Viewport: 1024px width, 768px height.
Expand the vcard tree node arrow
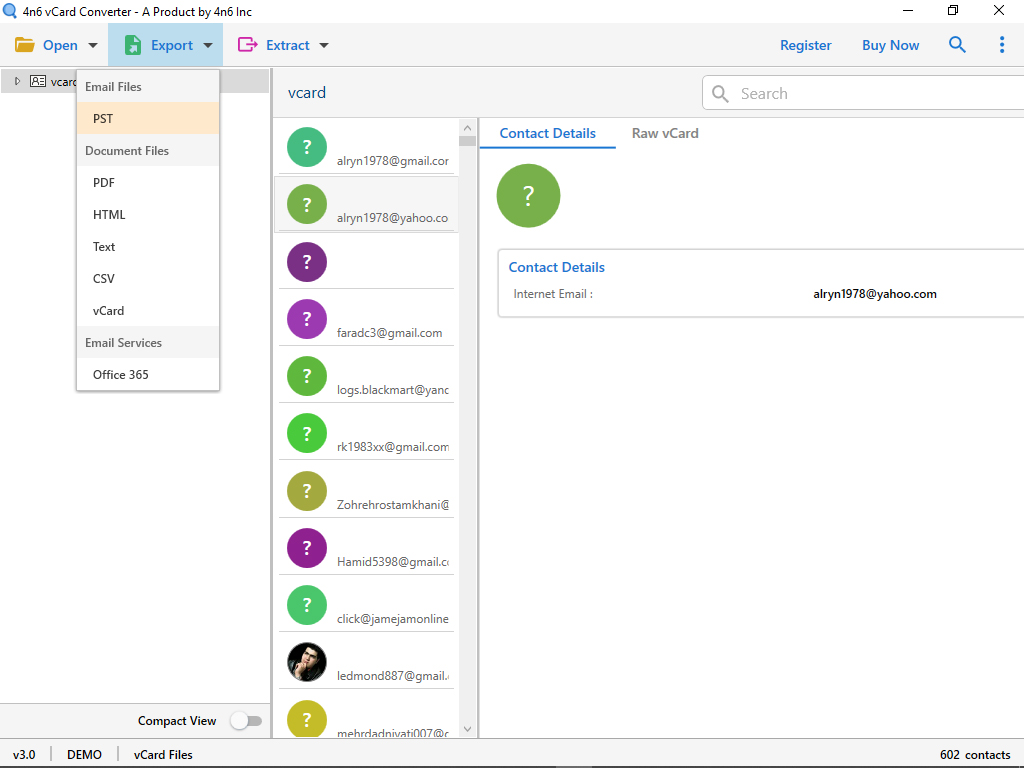(x=18, y=81)
